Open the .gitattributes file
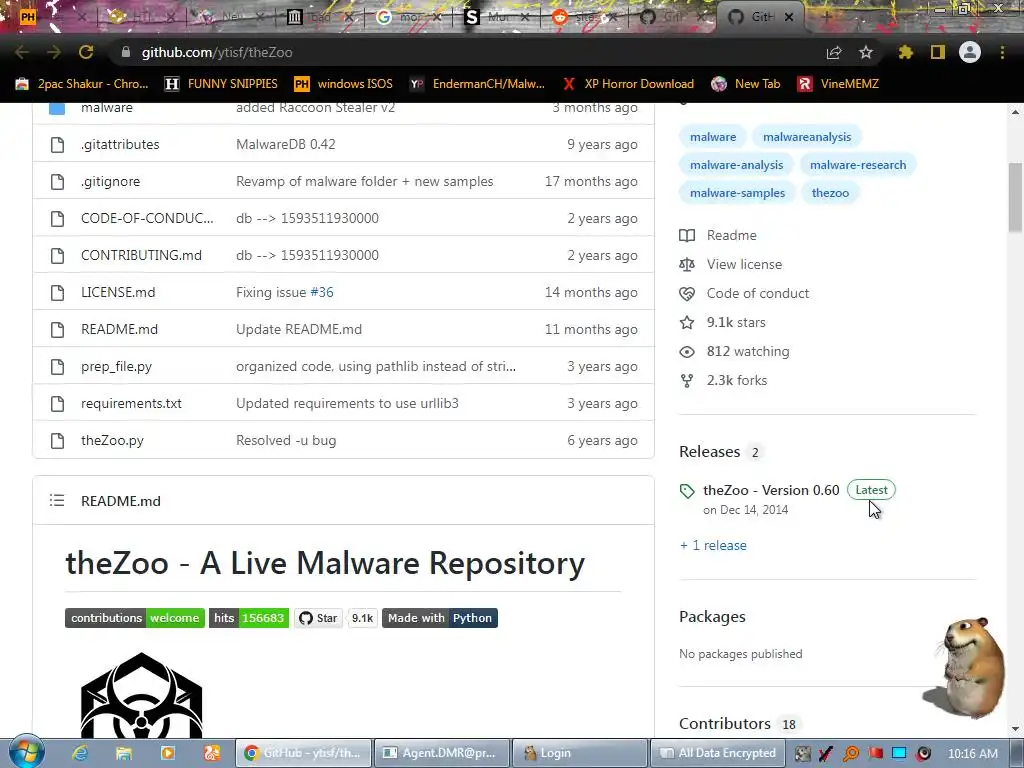This screenshot has width=1024, height=768. click(x=120, y=144)
